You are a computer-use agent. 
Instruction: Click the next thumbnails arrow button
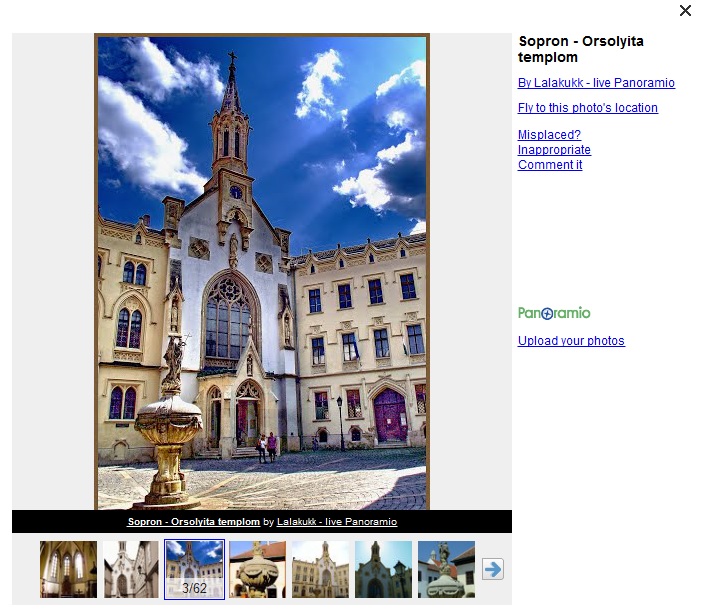coord(492,569)
